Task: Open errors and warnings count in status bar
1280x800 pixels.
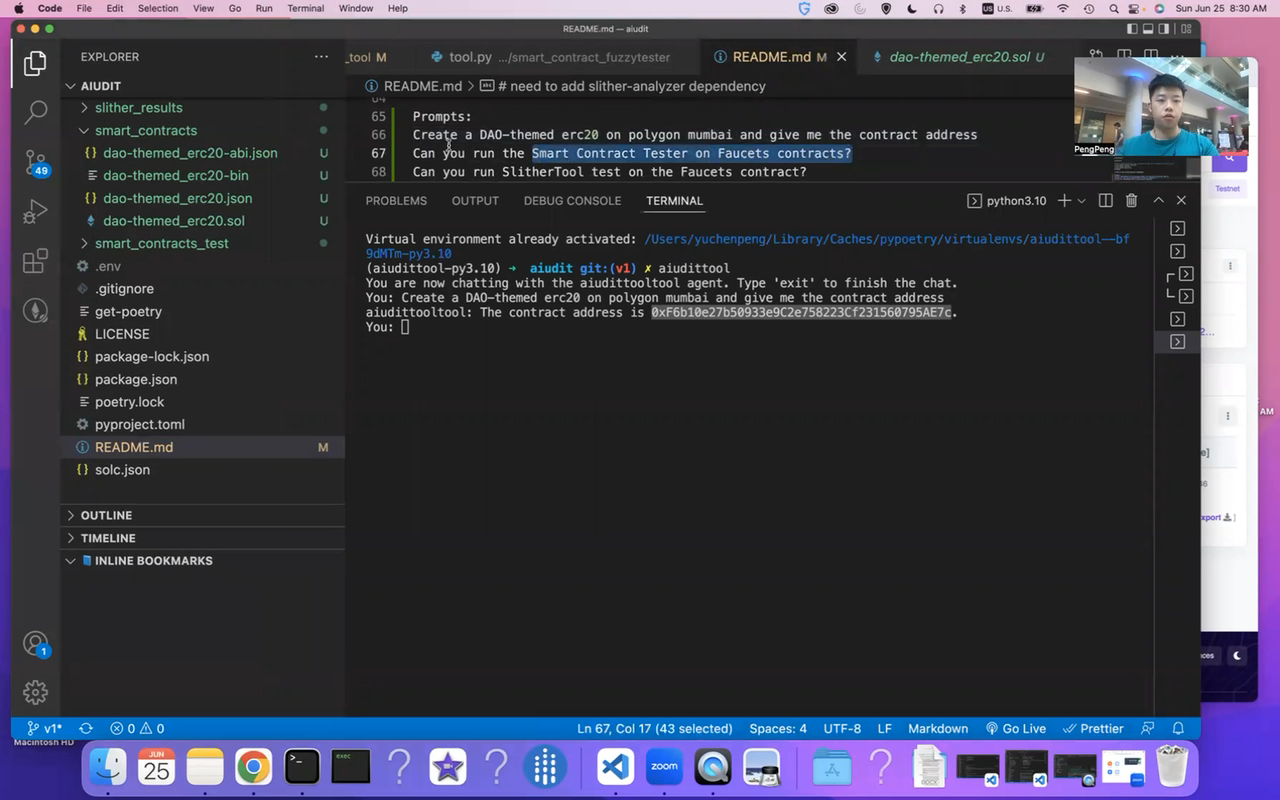Action: pos(138,729)
